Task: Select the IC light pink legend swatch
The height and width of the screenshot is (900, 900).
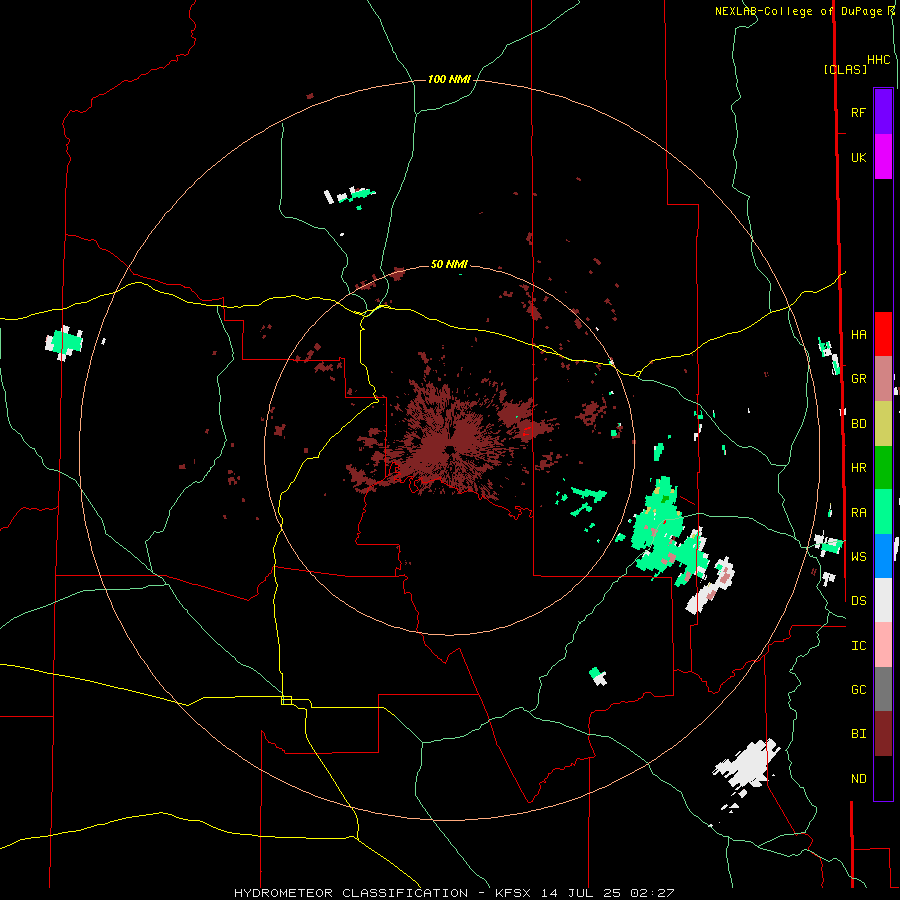Action: (883, 645)
